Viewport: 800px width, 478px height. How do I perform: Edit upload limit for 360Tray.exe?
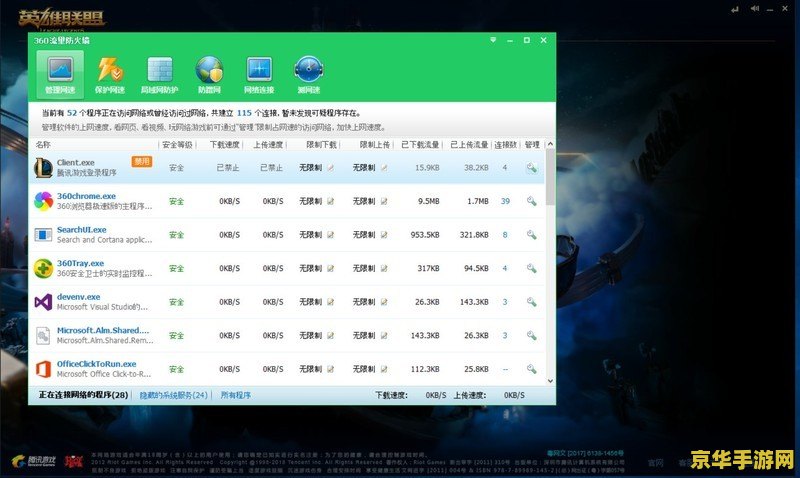click(x=384, y=268)
